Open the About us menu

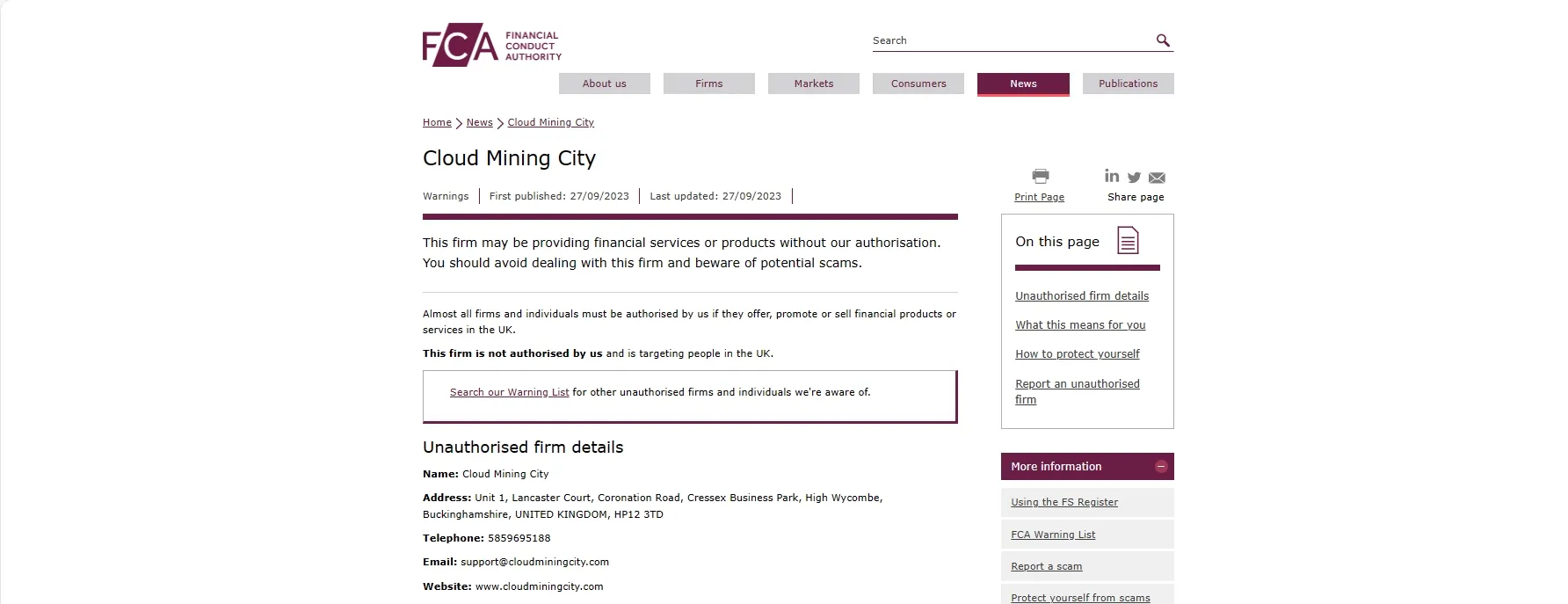click(x=605, y=84)
